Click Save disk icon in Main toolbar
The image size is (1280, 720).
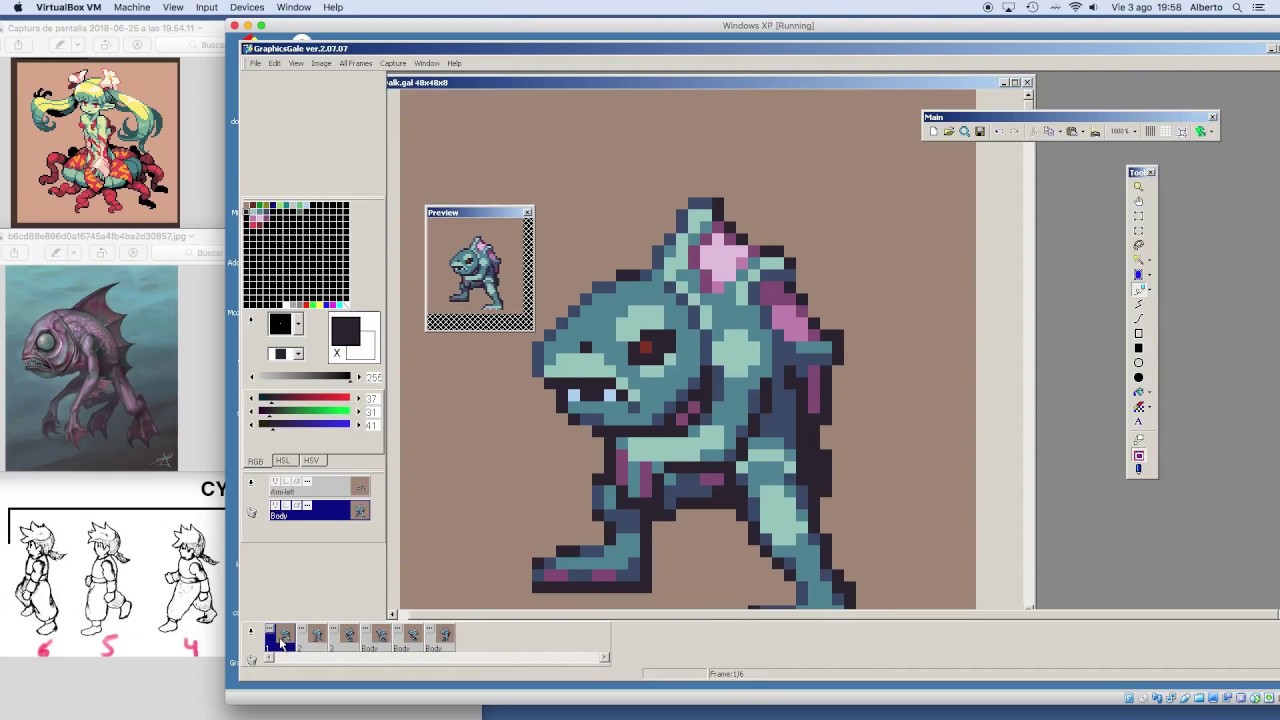[980, 131]
